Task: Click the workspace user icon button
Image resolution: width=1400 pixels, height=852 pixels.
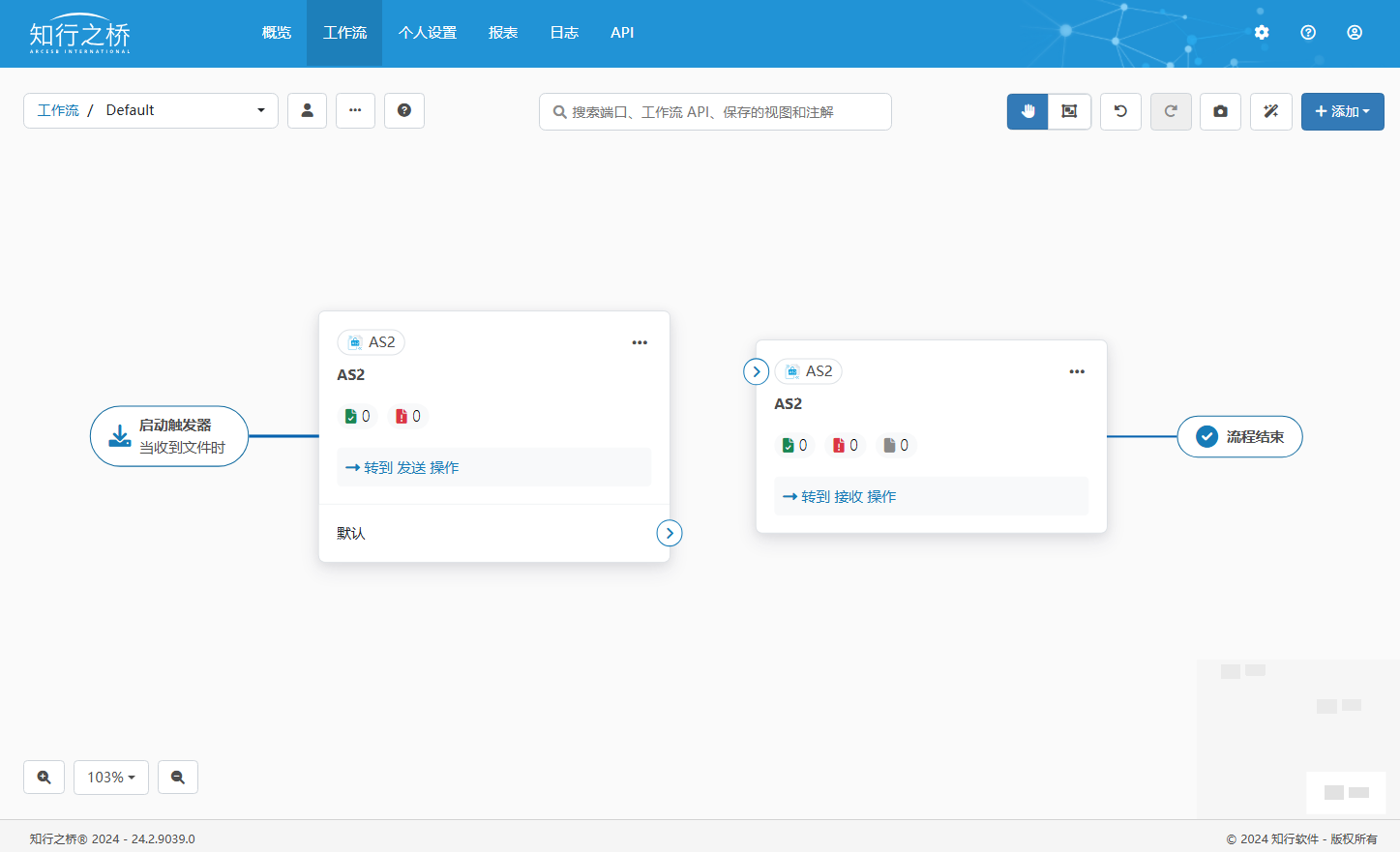Action: pos(307,110)
